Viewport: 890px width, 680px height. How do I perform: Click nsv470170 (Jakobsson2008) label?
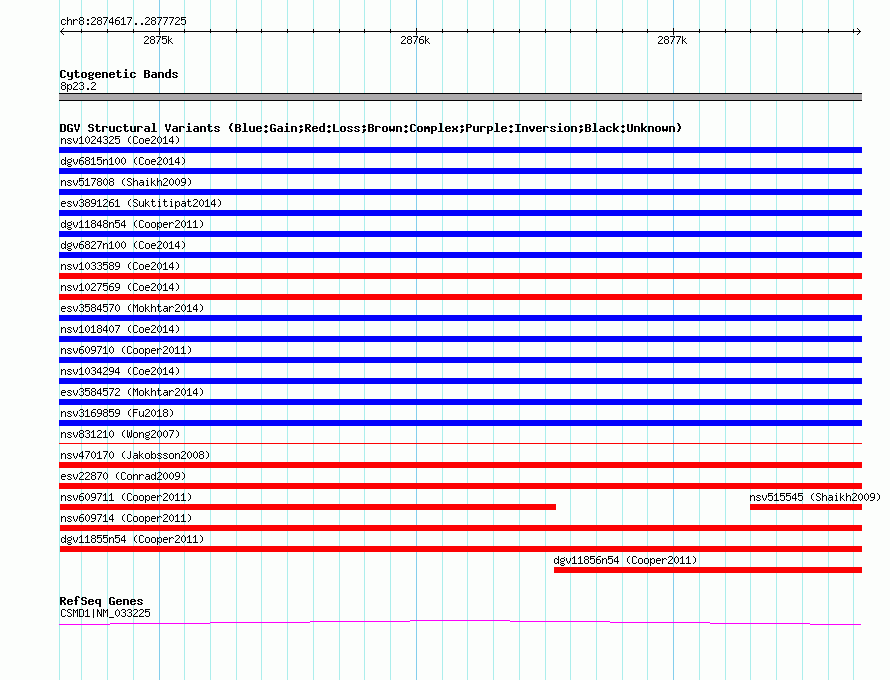135,455
